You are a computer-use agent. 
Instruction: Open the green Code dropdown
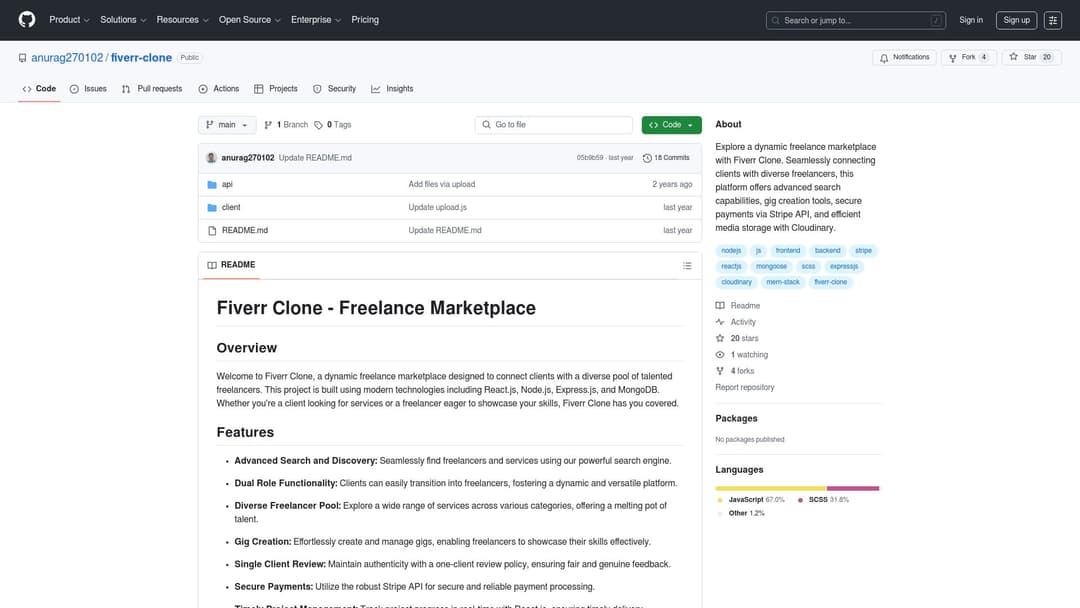672,125
